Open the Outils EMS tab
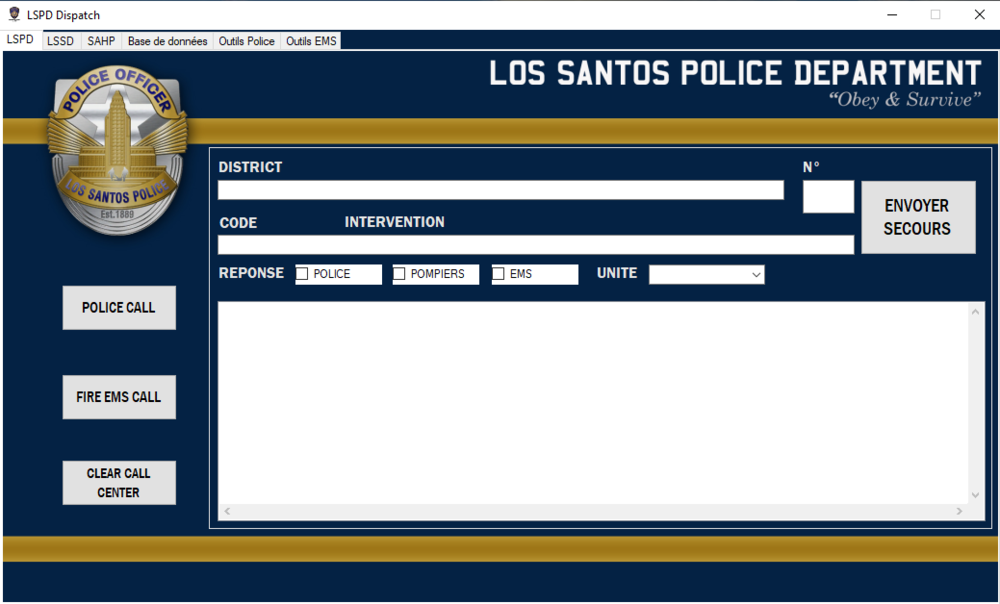Image resolution: width=1000 pixels, height=604 pixels. coord(311,41)
